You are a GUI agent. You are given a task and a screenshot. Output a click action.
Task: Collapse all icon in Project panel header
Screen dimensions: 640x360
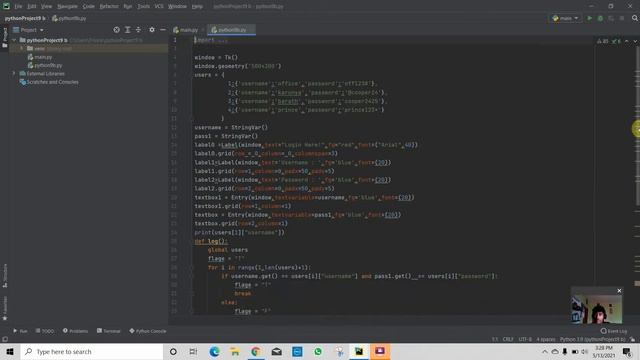138,30
